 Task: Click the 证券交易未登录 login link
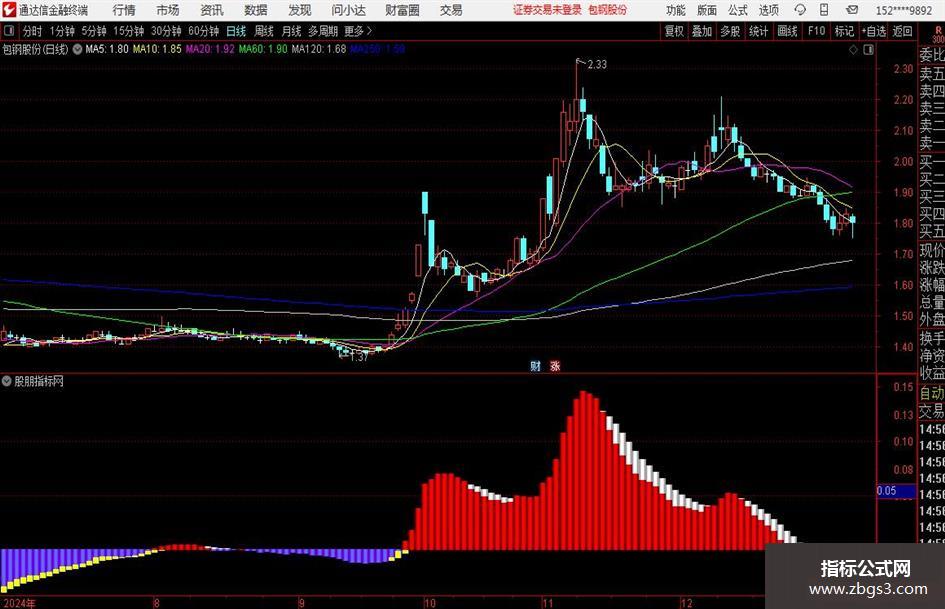point(547,10)
